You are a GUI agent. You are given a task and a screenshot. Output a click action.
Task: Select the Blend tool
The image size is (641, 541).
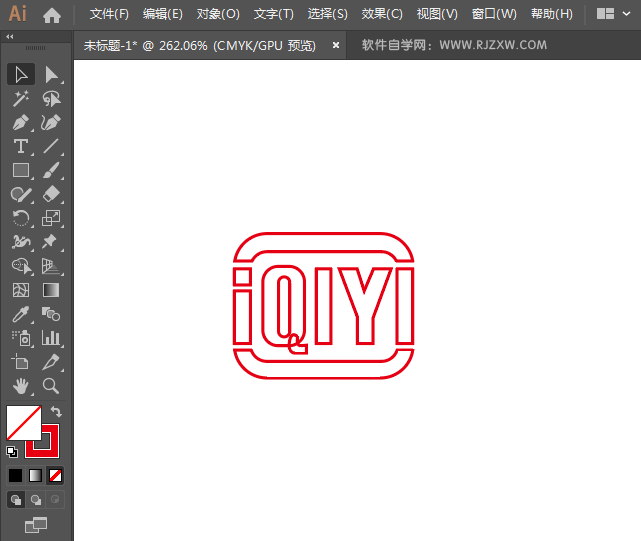pyautogui.click(x=52, y=314)
